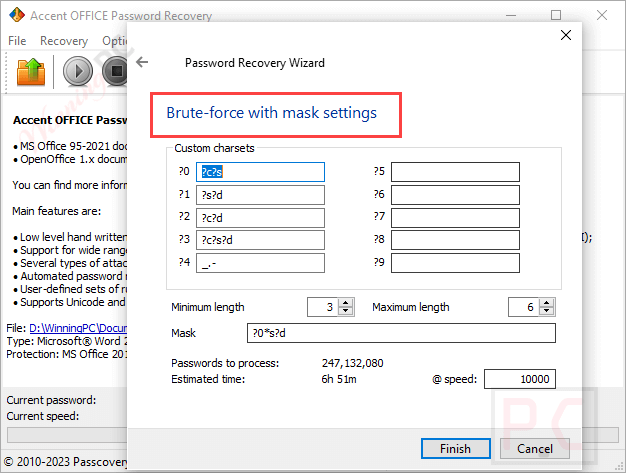Click the Cancel button

coord(535,449)
